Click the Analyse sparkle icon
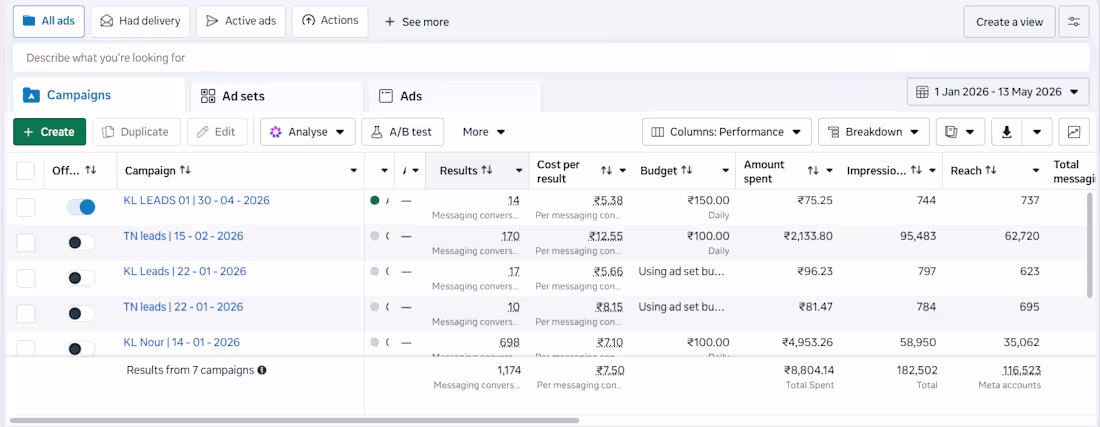 click(x=276, y=132)
